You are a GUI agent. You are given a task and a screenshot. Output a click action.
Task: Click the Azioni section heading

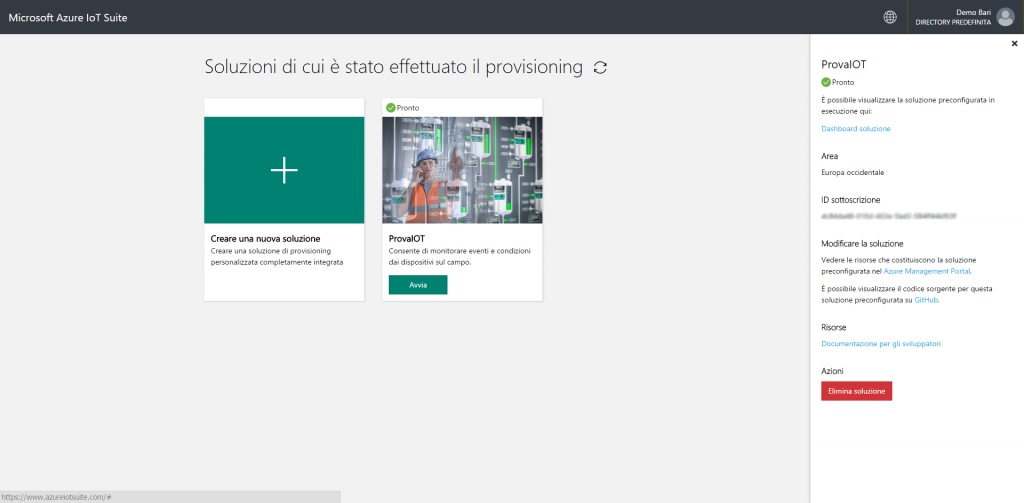[x=833, y=371]
